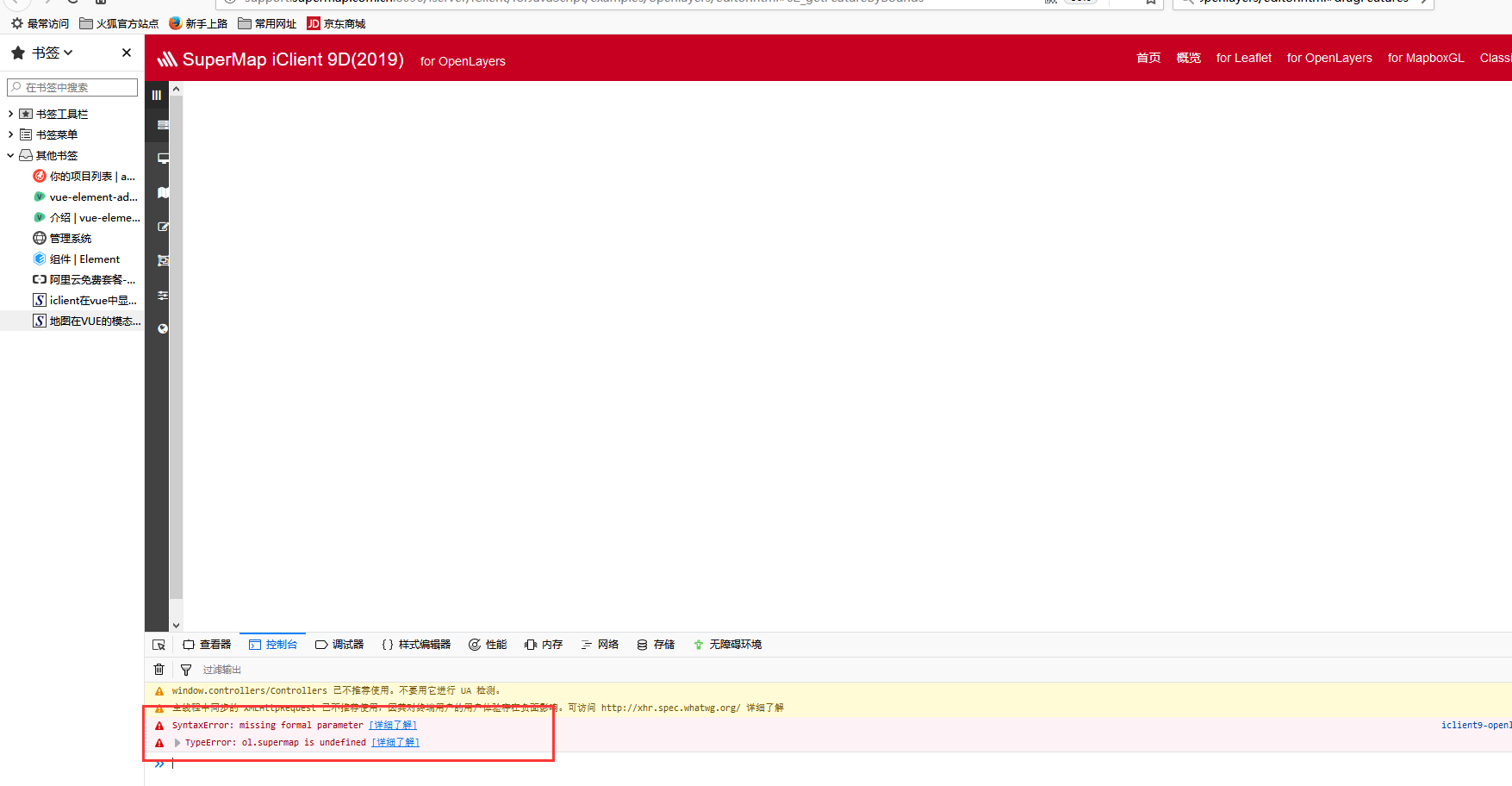Open bookmark 地图在VUE的模态...
This screenshot has width=1512, height=786.
click(x=86, y=321)
